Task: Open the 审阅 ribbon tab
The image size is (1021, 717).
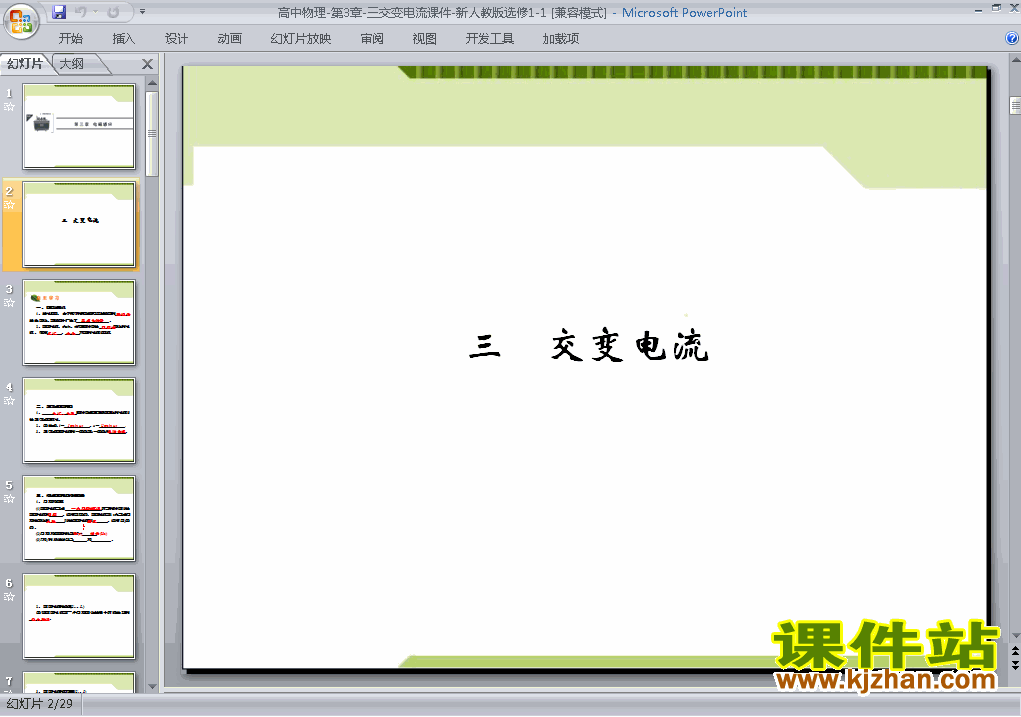Action: 372,38
